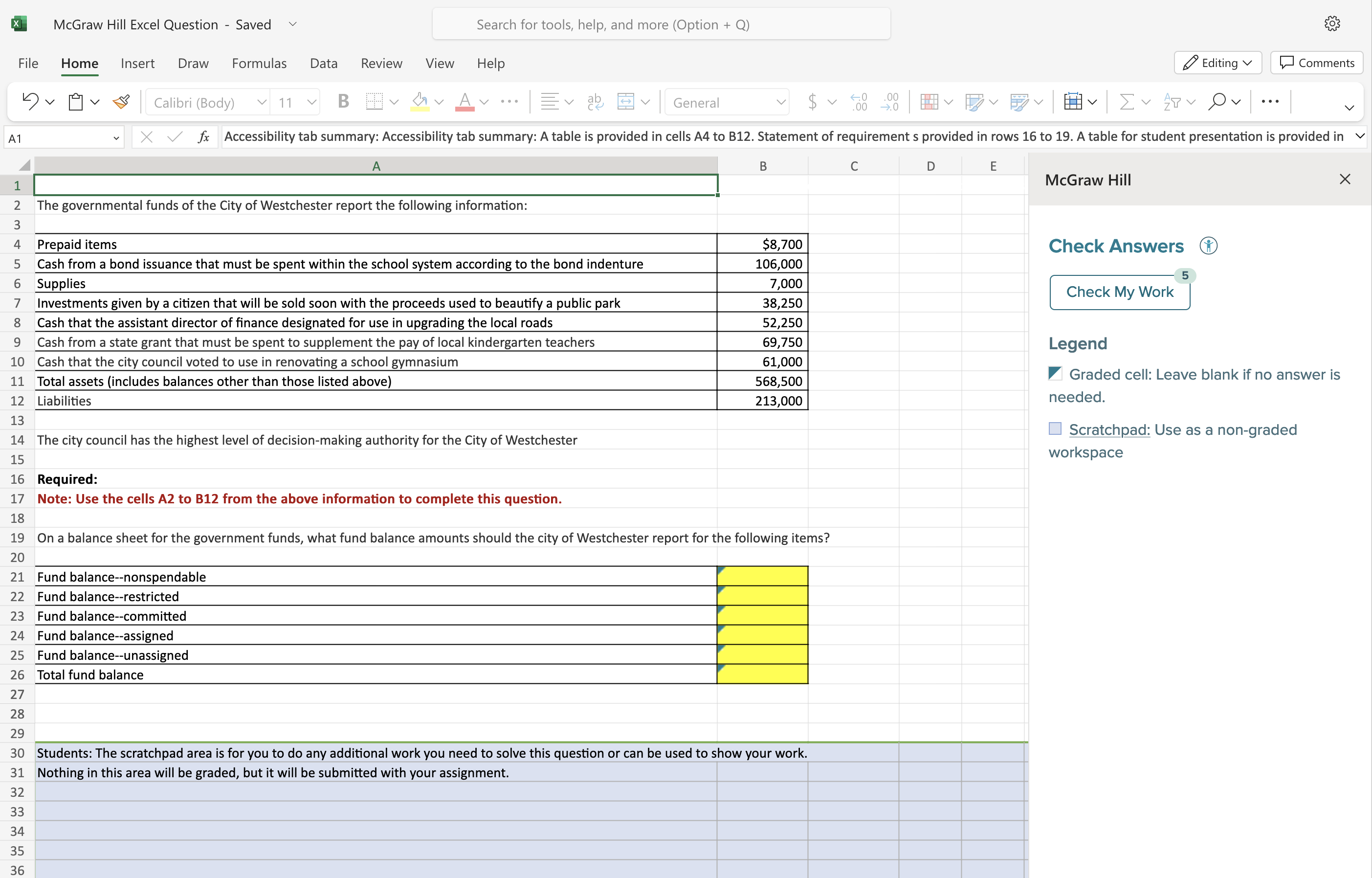Click the Increase Decimal icon
Image resolution: width=1372 pixels, height=878 pixels.
tap(859, 102)
